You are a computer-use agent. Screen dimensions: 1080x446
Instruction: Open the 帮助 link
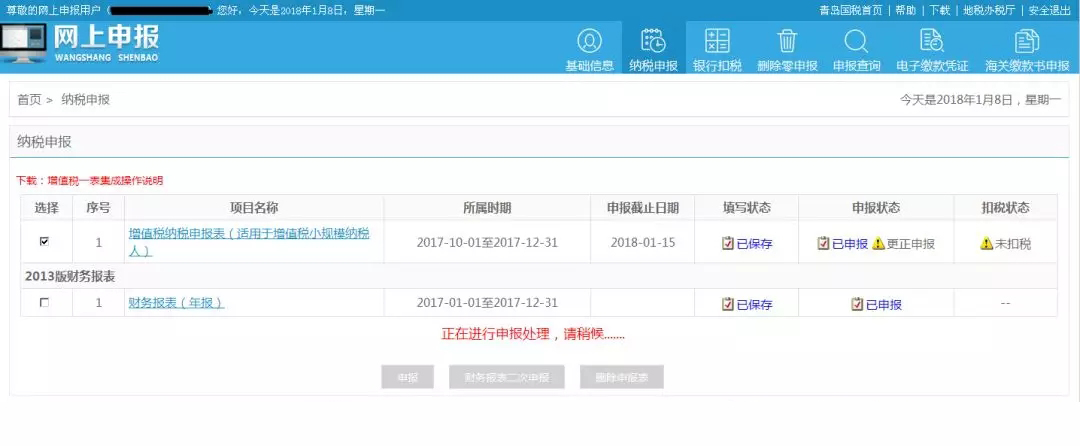pos(906,10)
